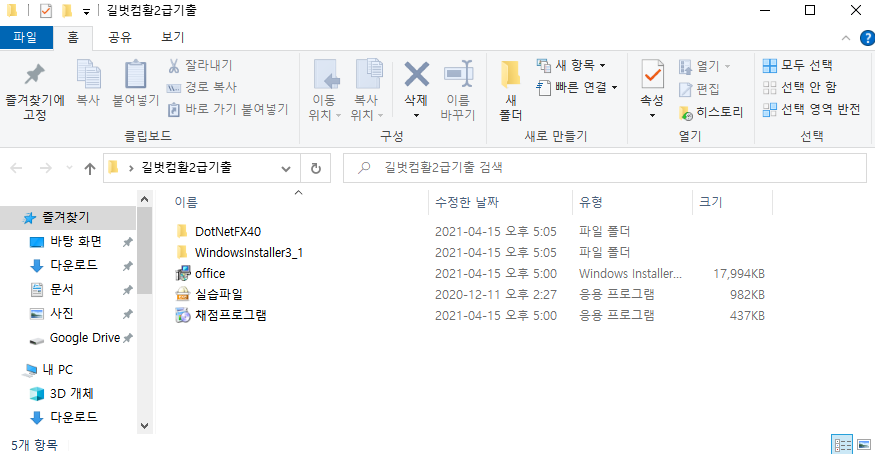Open 사진 in the navigation pane
875x454 pixels.
point(62,313)
